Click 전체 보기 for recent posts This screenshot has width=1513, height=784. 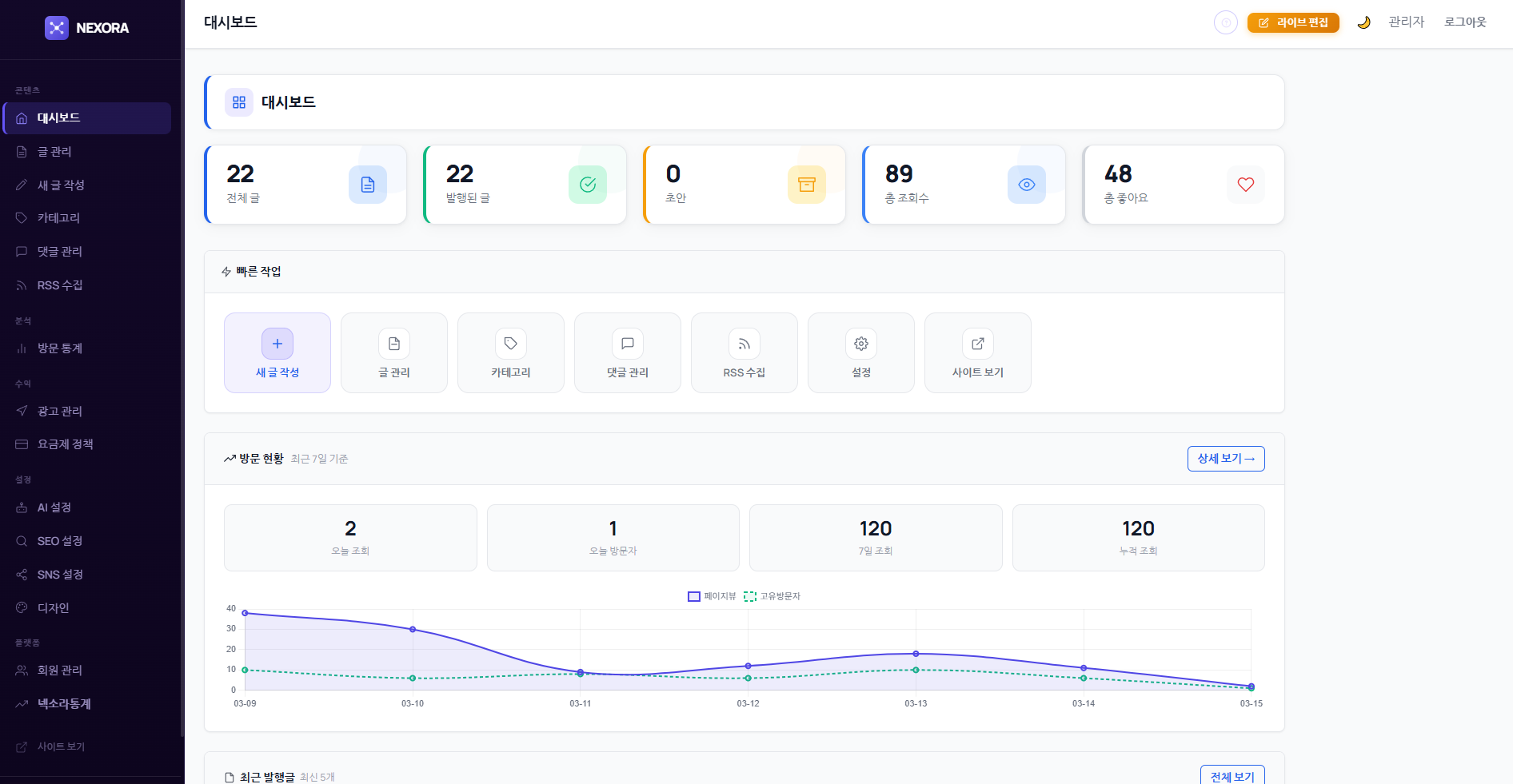click(x=1232, y=776)
